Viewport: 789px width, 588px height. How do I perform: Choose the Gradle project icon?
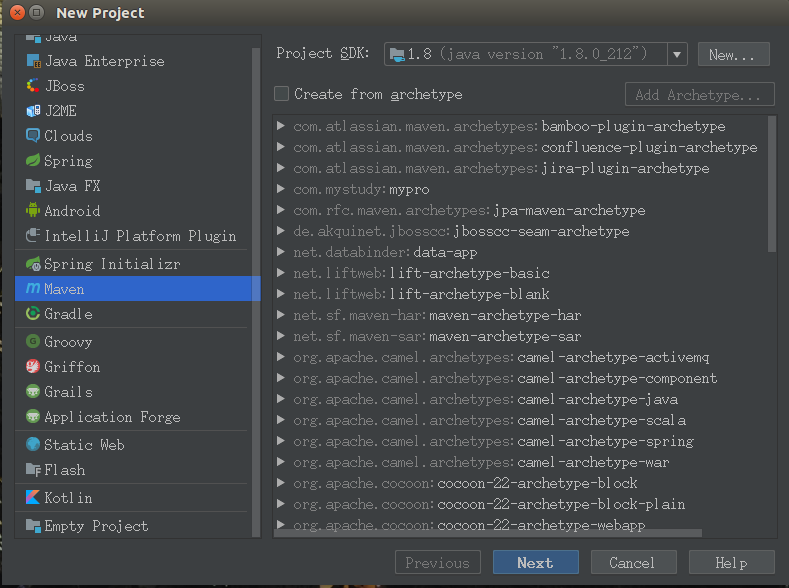33,313
